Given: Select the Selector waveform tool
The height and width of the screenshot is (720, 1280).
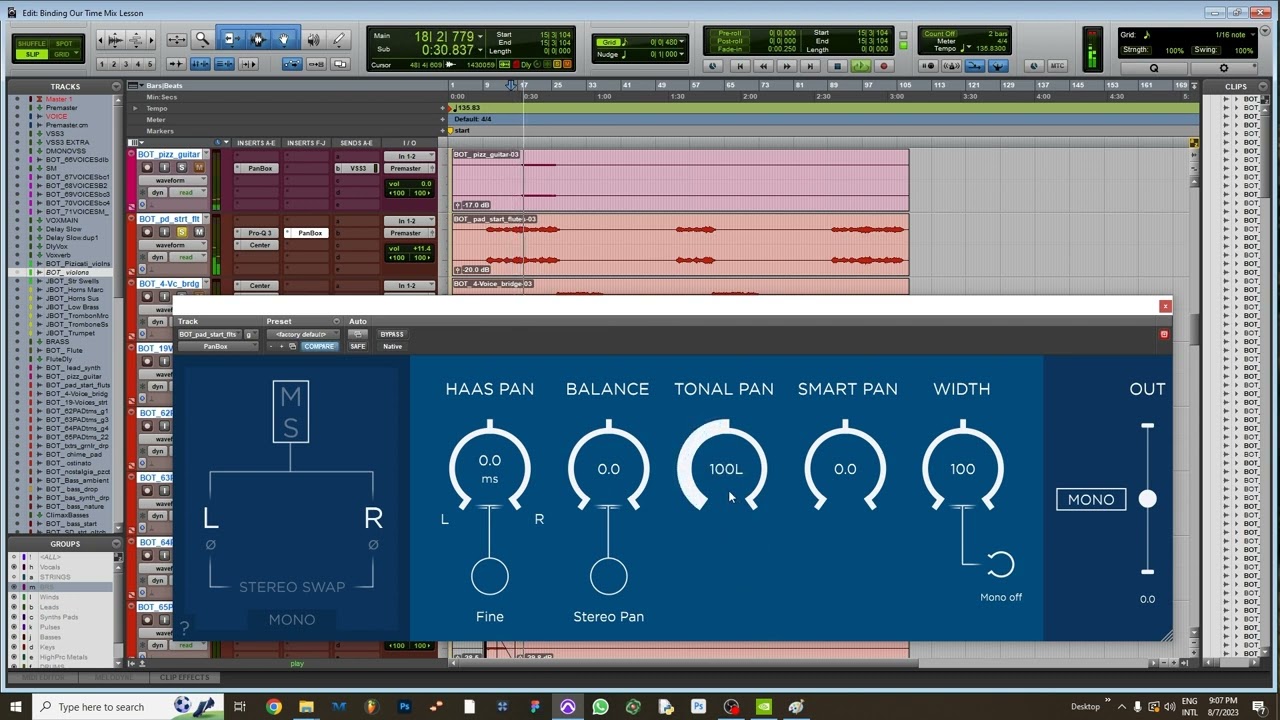Looking at the screenshot, I should 258,40.
